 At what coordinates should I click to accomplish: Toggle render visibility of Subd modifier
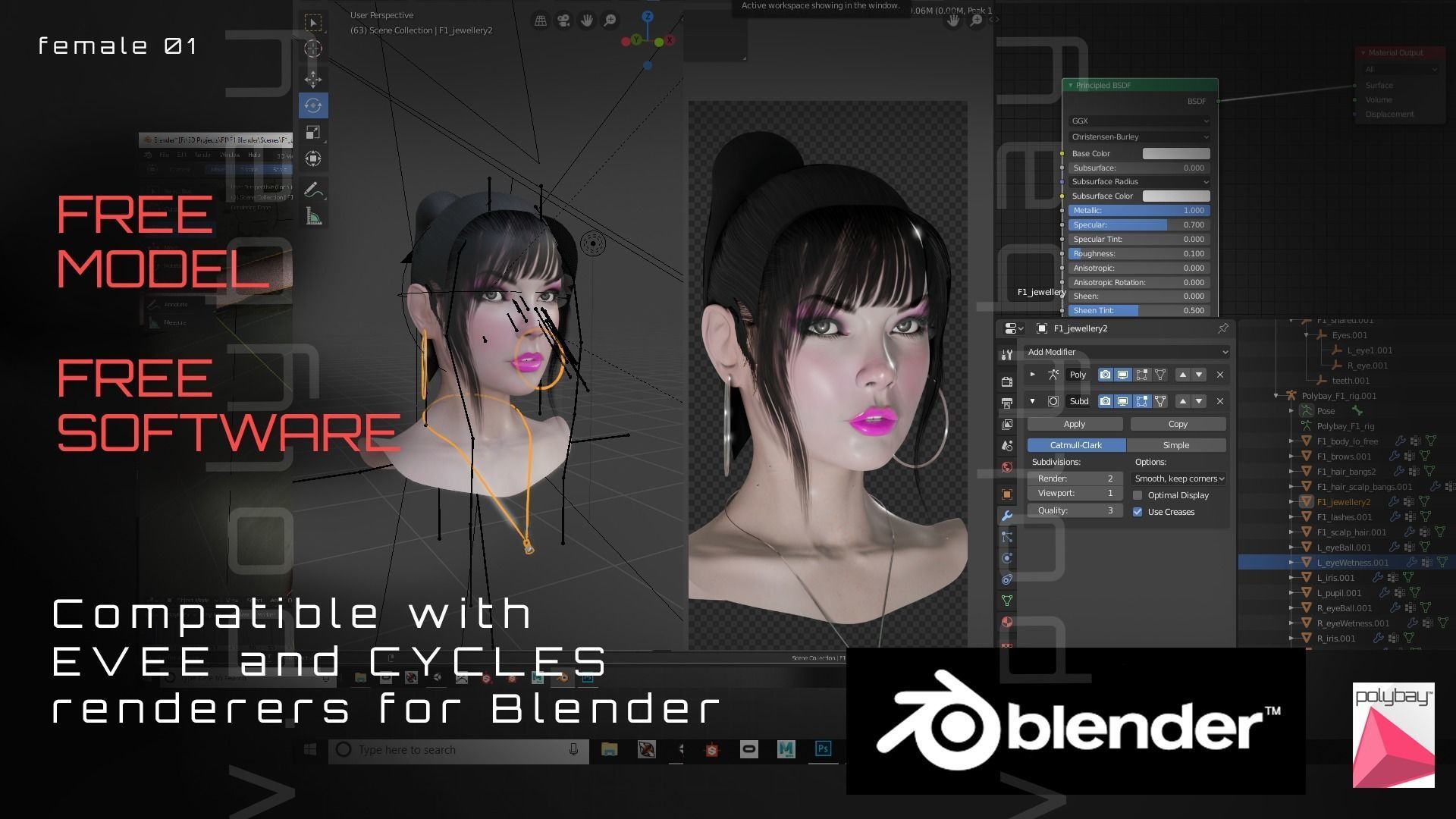coord(1105,401)
